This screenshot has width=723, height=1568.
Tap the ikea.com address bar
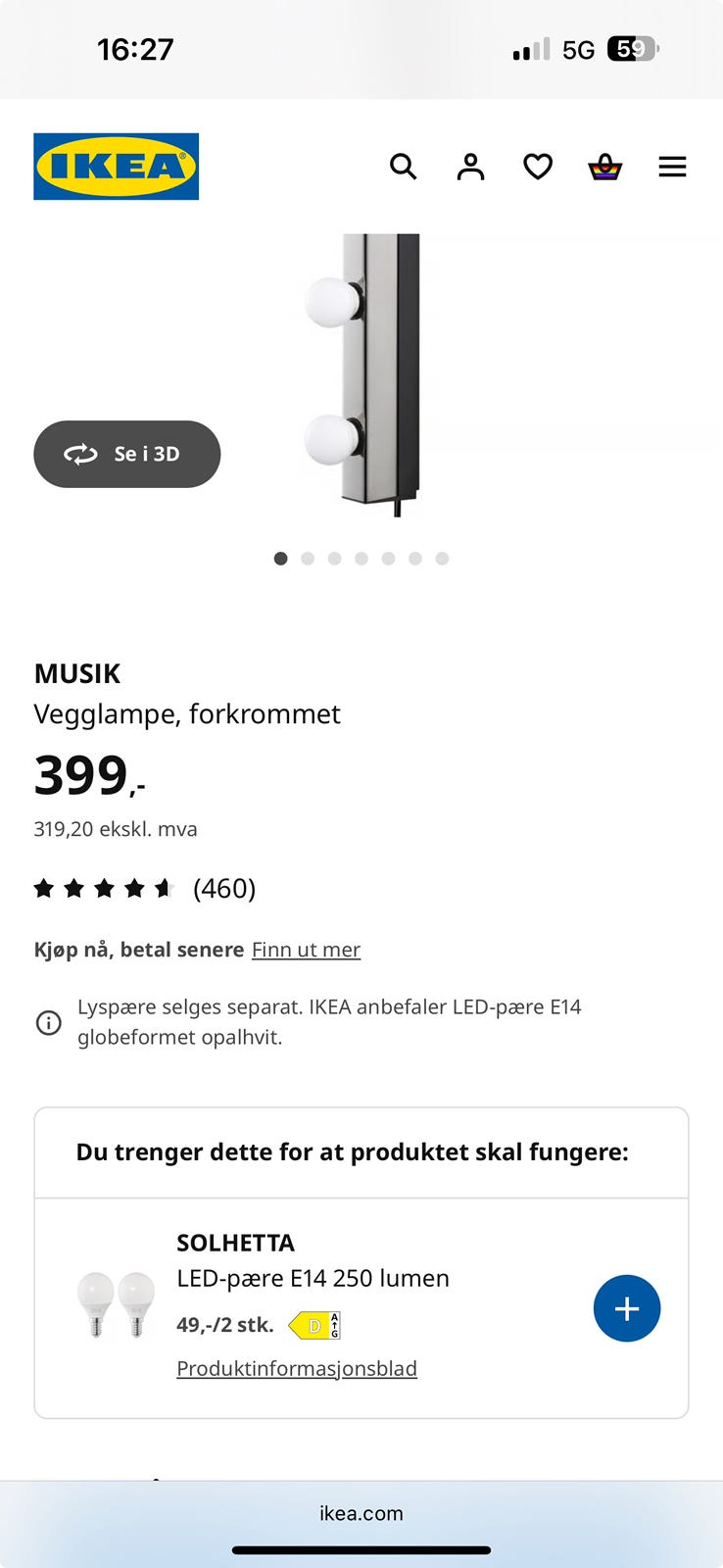pyautogui.click(x=361, y=1513)
